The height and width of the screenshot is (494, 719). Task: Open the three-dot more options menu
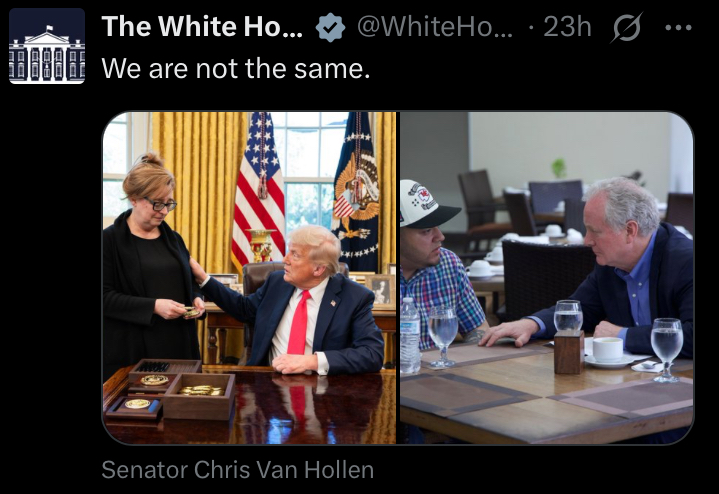pyautogui.click(x=678, y=28)
